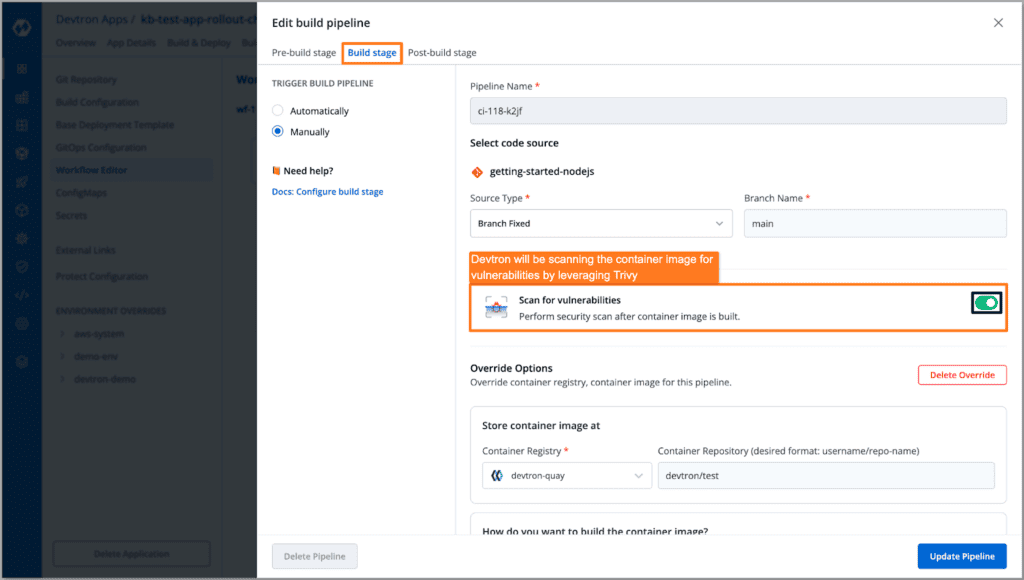This screenshot has width=1024, height=580.
Task: Disable the Scan for vulnerabilities toggle
Action: pos(986,302)
